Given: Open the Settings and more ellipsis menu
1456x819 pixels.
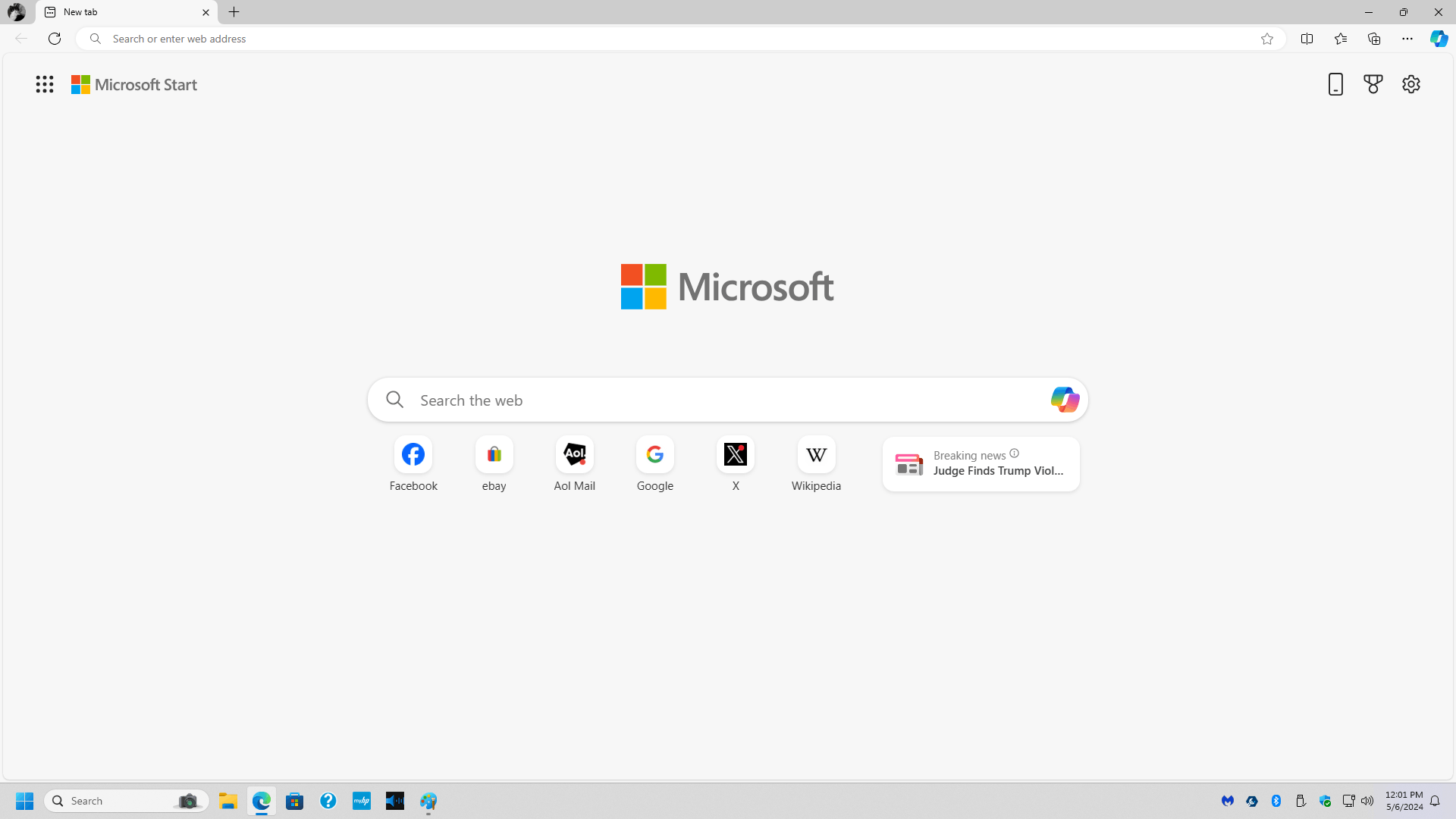Looking at the screenshot, I should [x=1407, y=38].
